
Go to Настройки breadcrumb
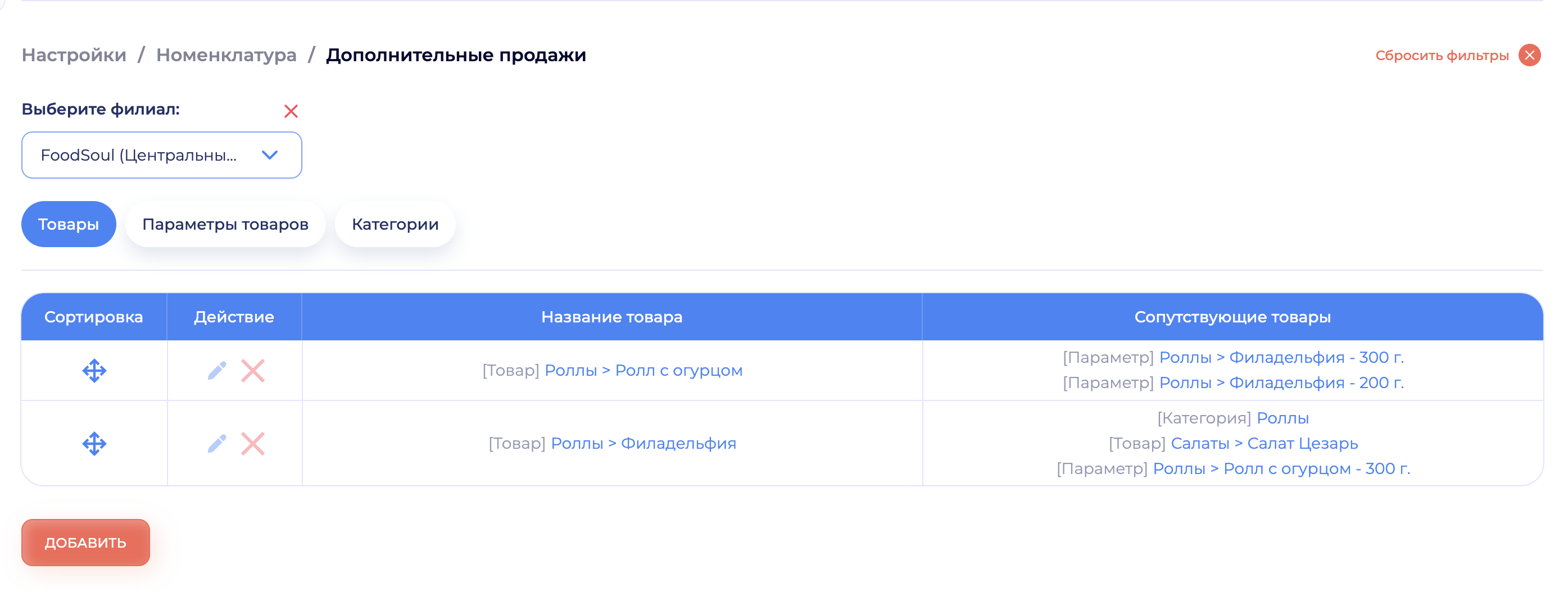pos(74,54)
